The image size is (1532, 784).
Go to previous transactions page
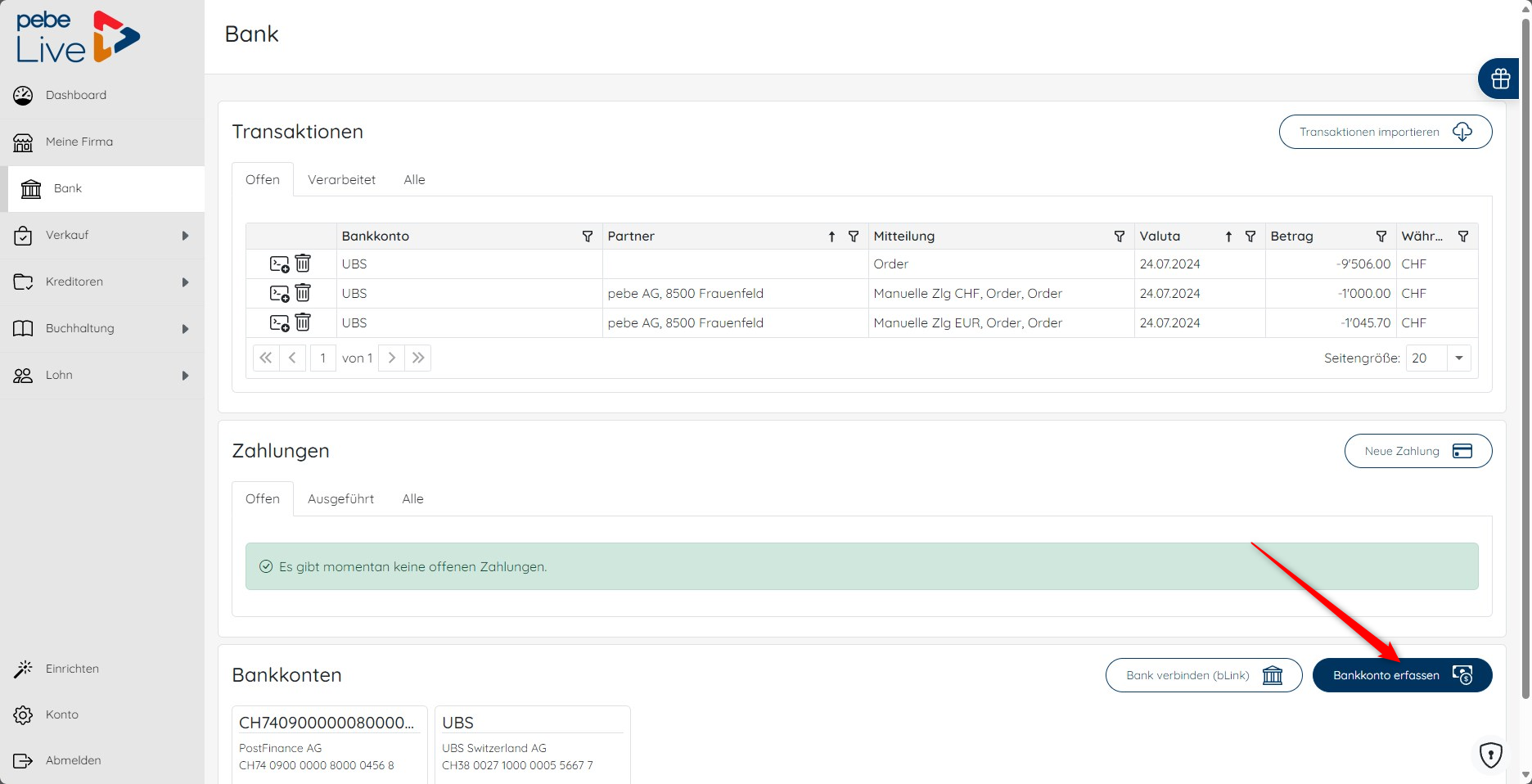[292, 358]
